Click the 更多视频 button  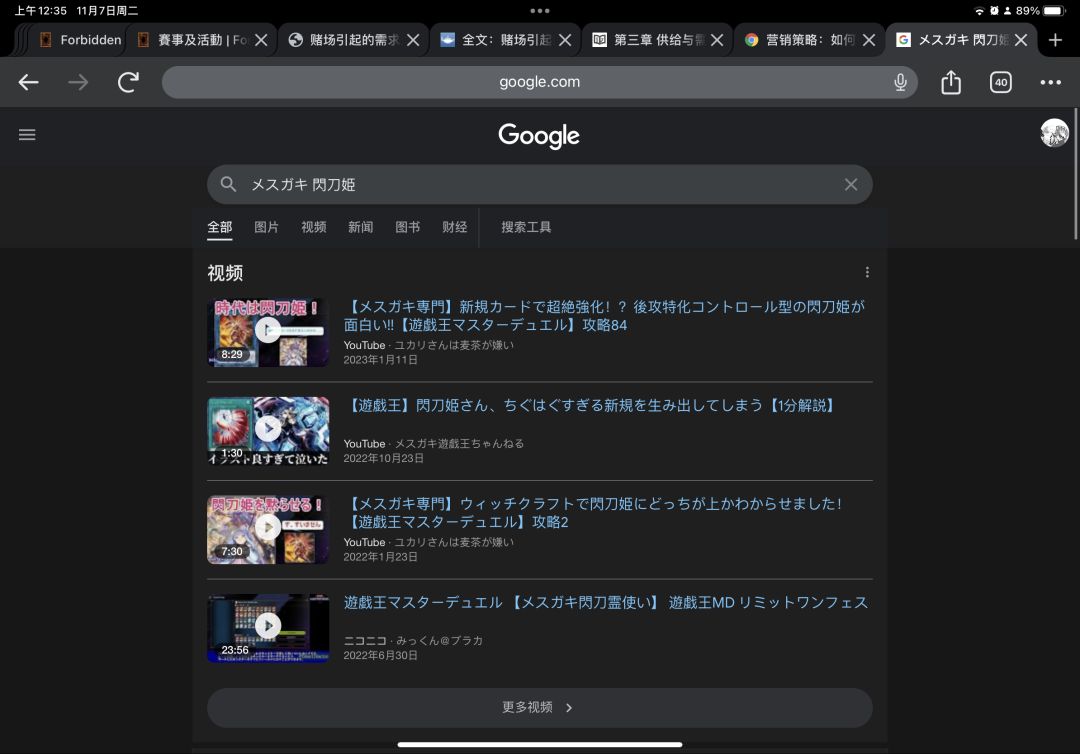(539, 708)
